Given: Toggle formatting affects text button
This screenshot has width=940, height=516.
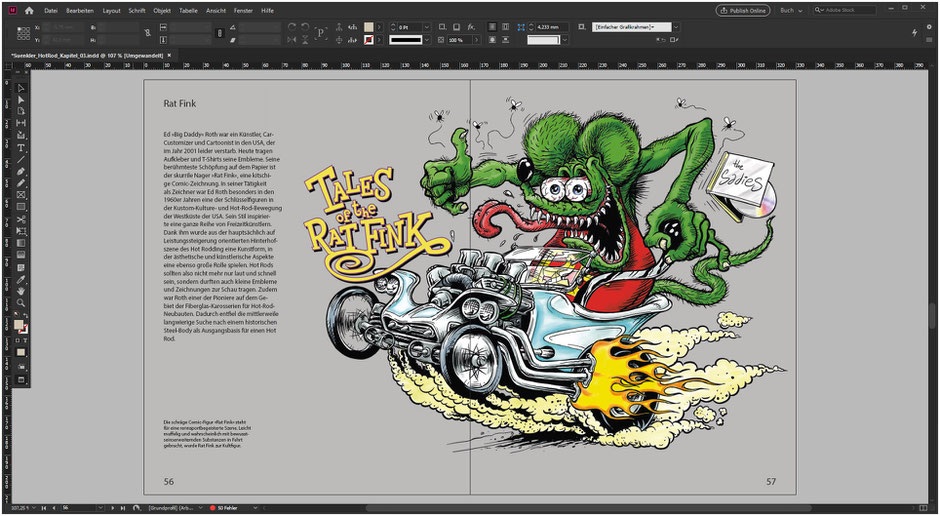Looking at the screenshot, I should (x=25, y=341).
